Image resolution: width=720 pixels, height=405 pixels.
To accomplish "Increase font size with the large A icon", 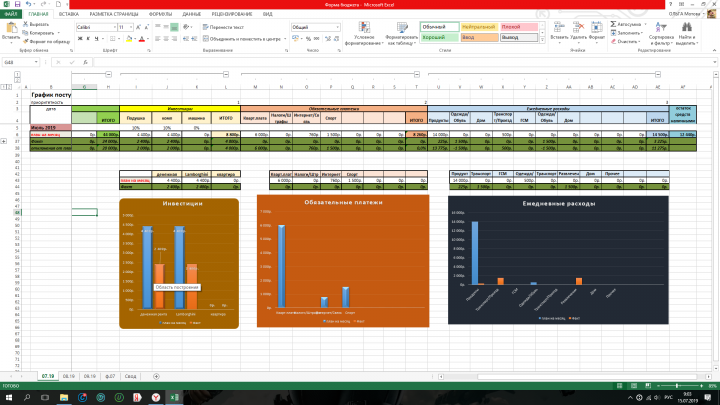I will click(139, 27).
